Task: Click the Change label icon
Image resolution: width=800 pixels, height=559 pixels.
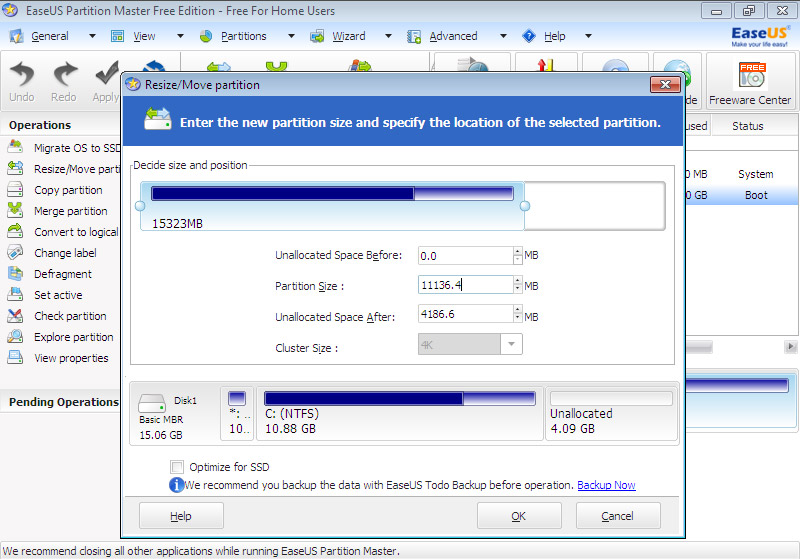Action: click(x=15, y=253)
